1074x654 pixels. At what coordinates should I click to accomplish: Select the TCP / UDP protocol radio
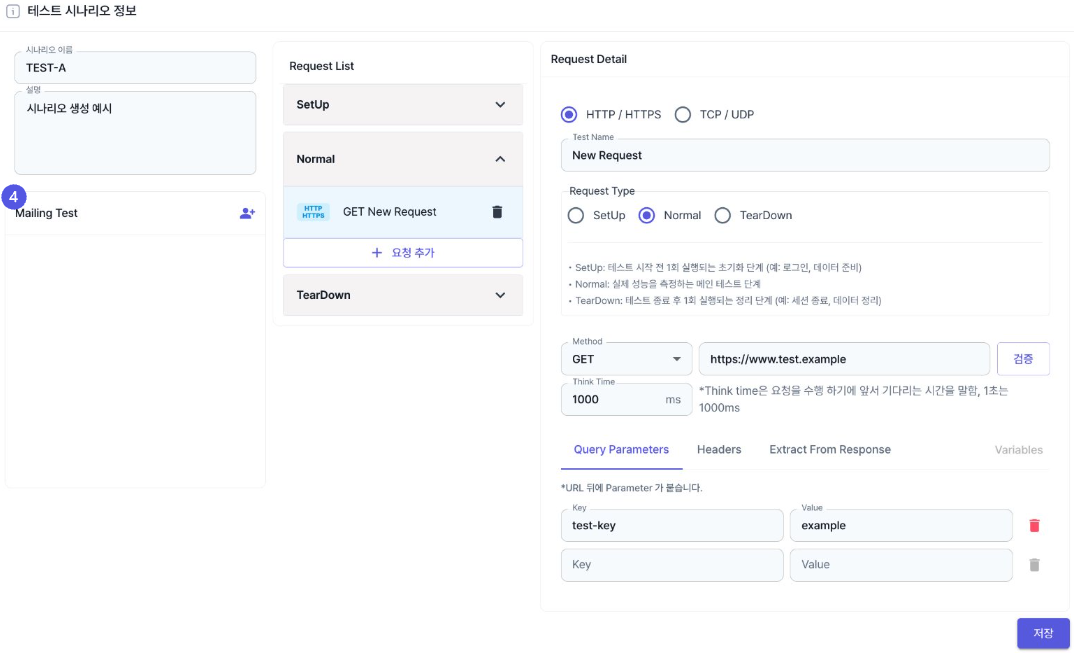(x=683, y=115)
